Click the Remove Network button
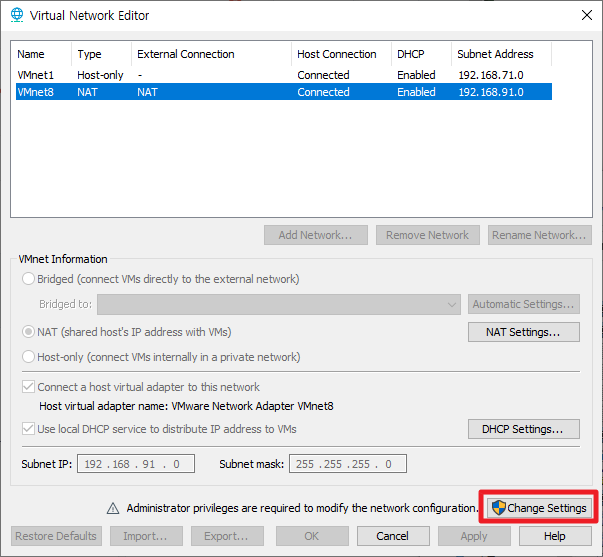 click(x=428, y=235)
